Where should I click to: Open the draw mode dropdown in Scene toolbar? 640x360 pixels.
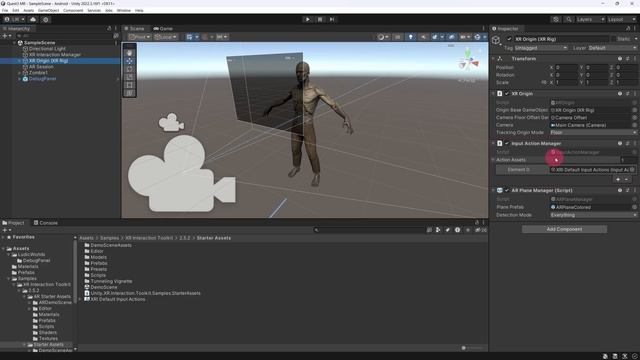pyautogui.click(x=382, y=37)
